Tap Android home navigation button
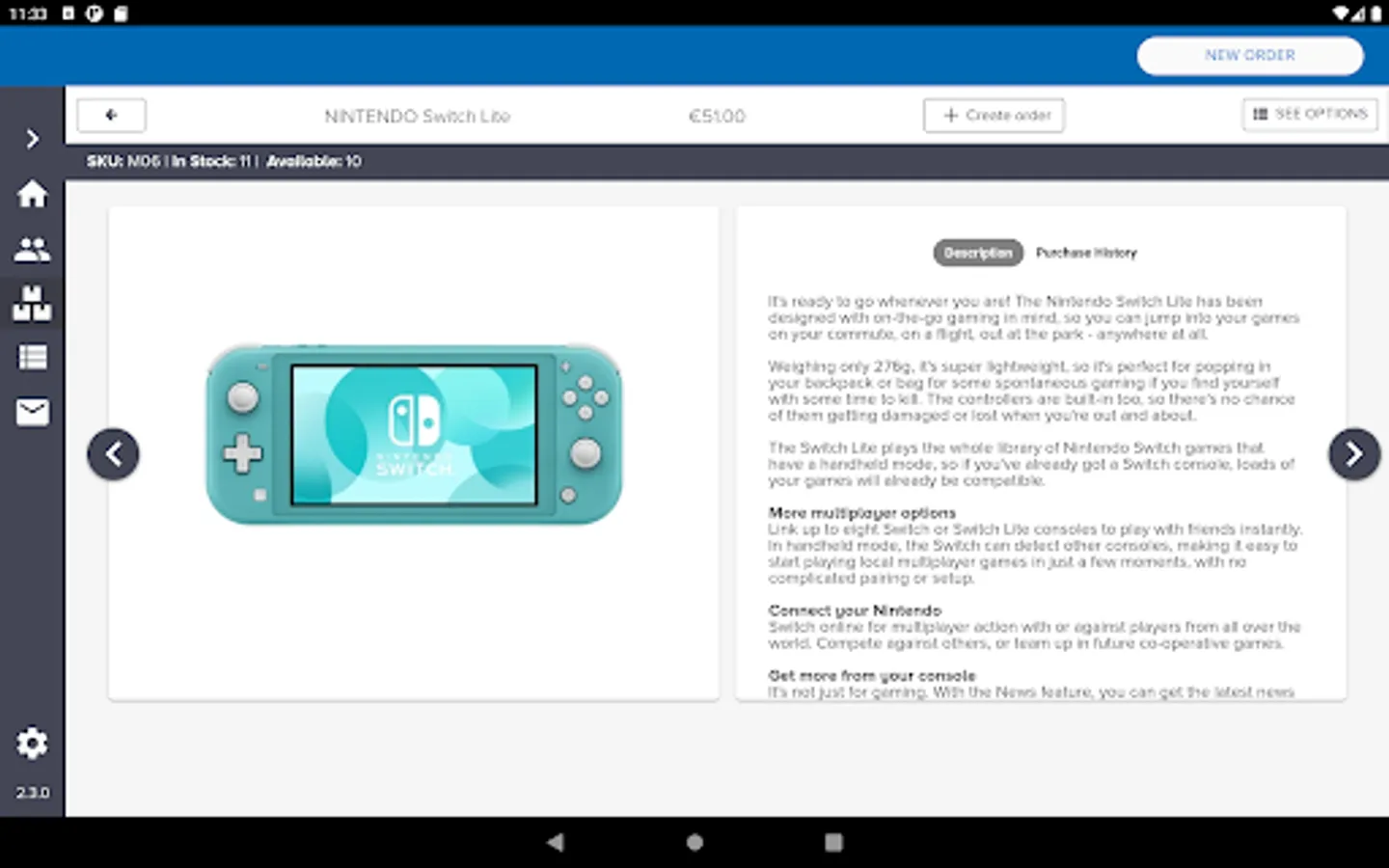The height and width of the screenshot is (868, 1389). [x=694, y=842]
